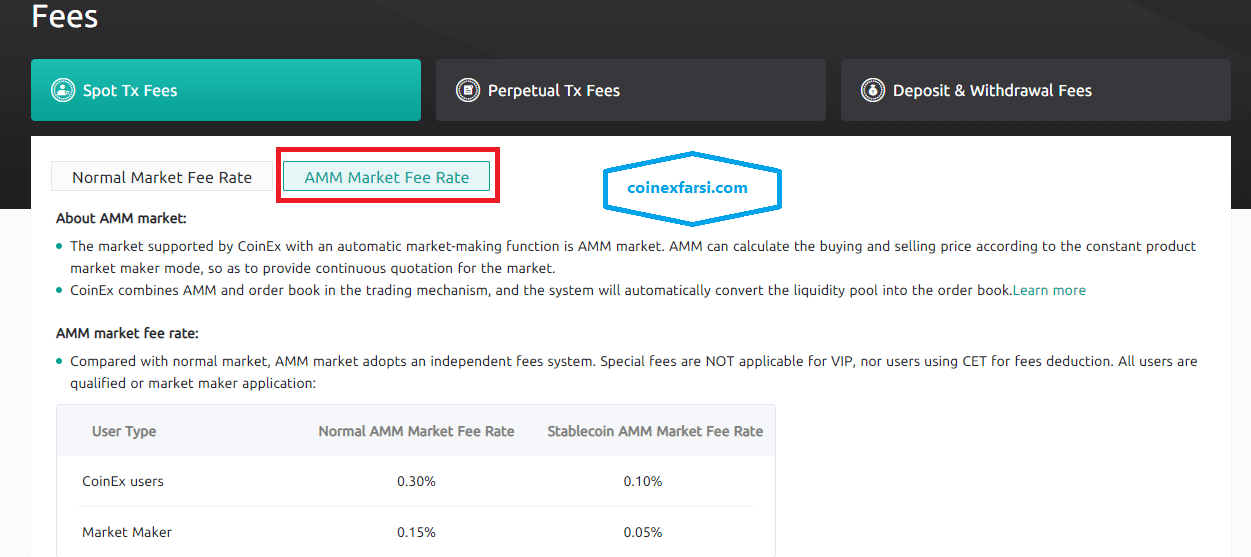Click the Deposit & Withdrawal money bag icon
Screen dimensions: 1251x557
click(x=872, y=90)
